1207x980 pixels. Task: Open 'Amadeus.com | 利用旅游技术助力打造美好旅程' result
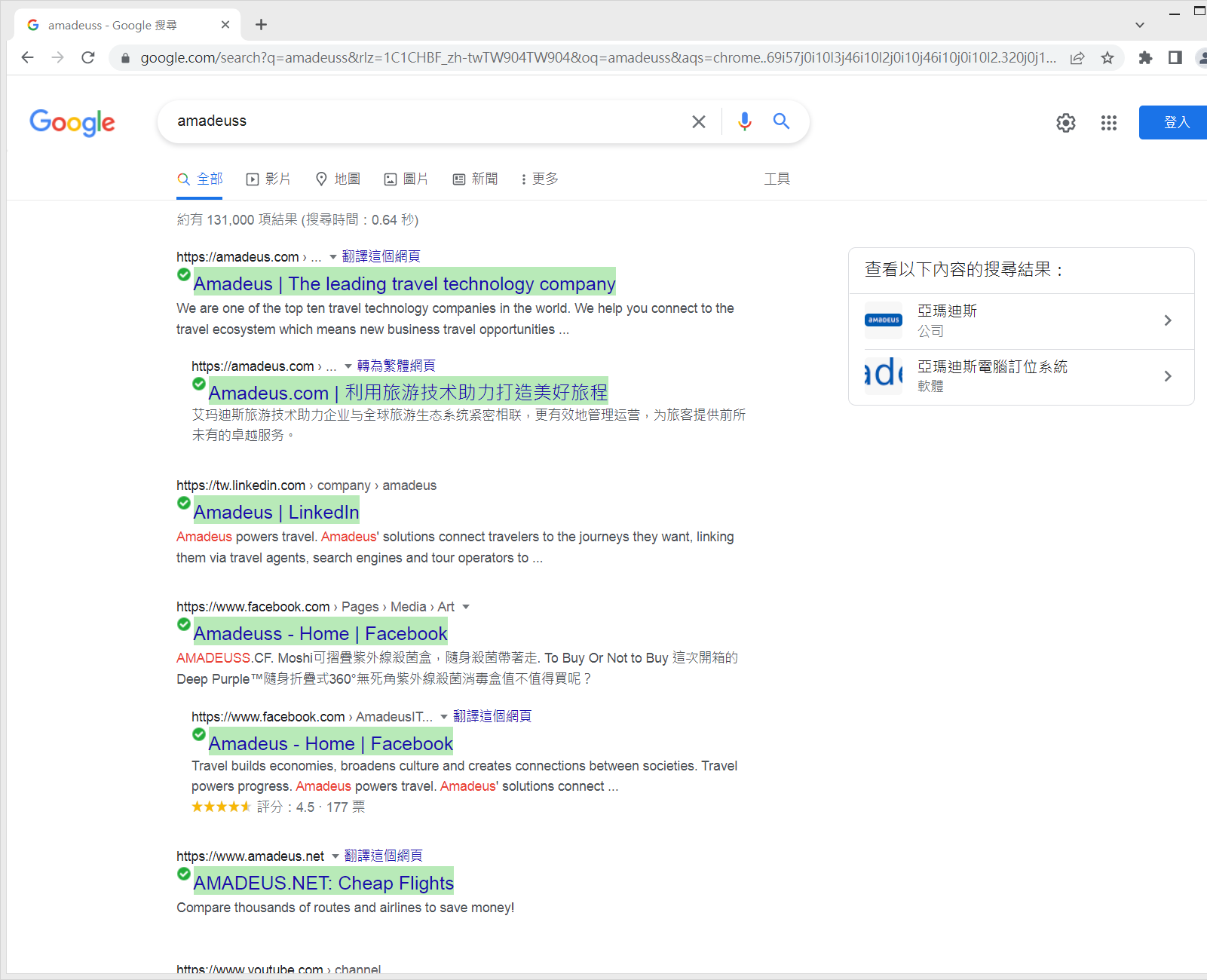tap(408, 393)
